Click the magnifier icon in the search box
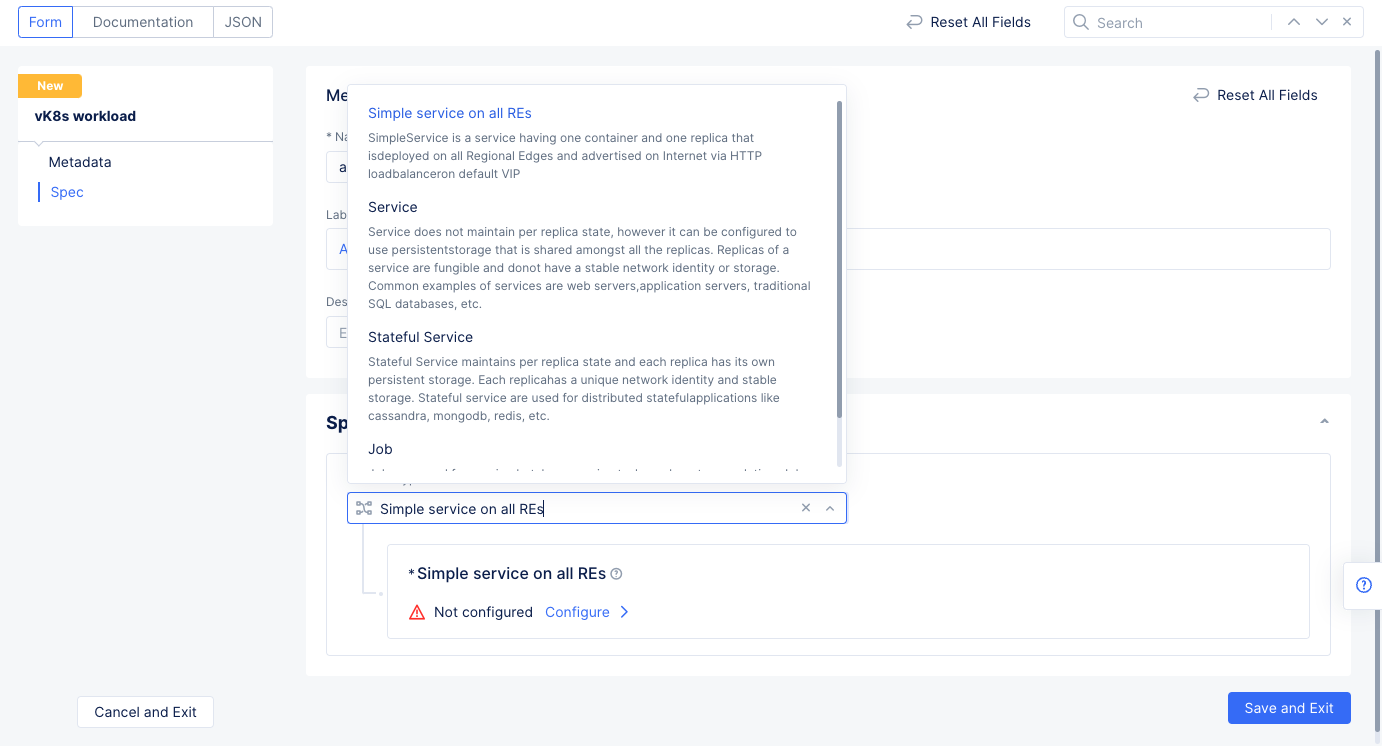Image resolution: width=1382 pixels, height=746 pixels. coord(1080,21)
